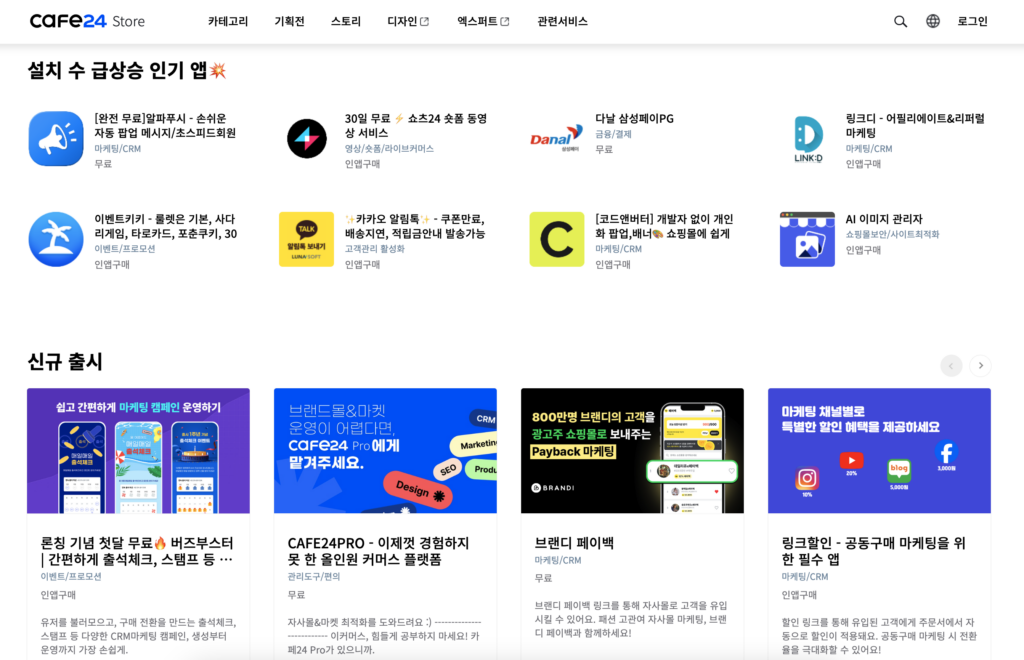Select 마케팅/CRM category under 링크할인 card
Screen dimensions: 1024x660
[x=805, y=576]
